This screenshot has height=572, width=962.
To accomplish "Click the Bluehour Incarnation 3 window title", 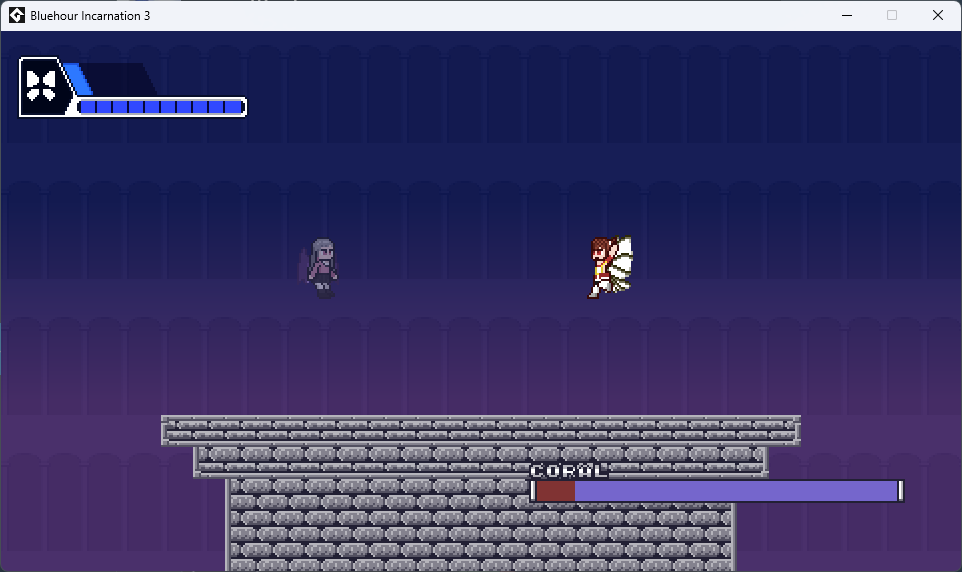I will 90,16.
